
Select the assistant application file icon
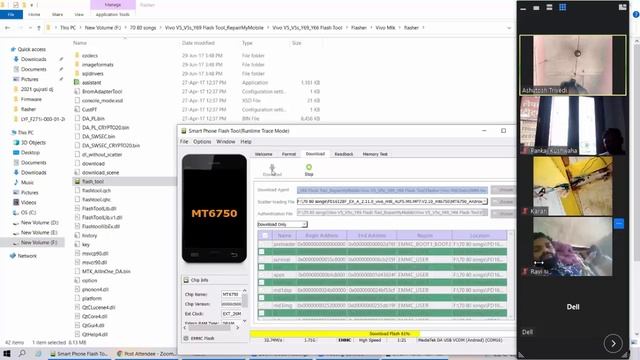tap(77, 82)
